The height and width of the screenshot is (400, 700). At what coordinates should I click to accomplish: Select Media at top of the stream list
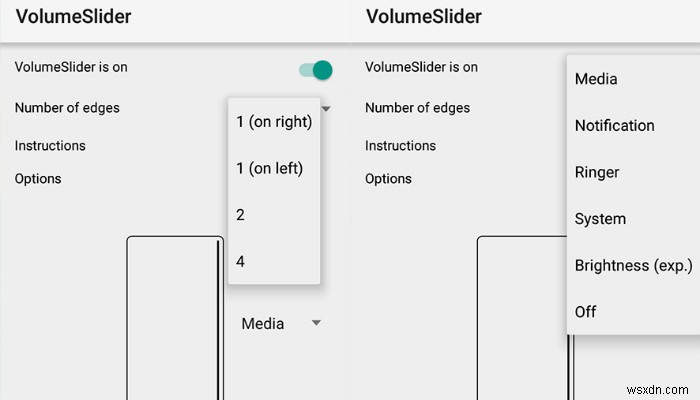click(596, 79)
